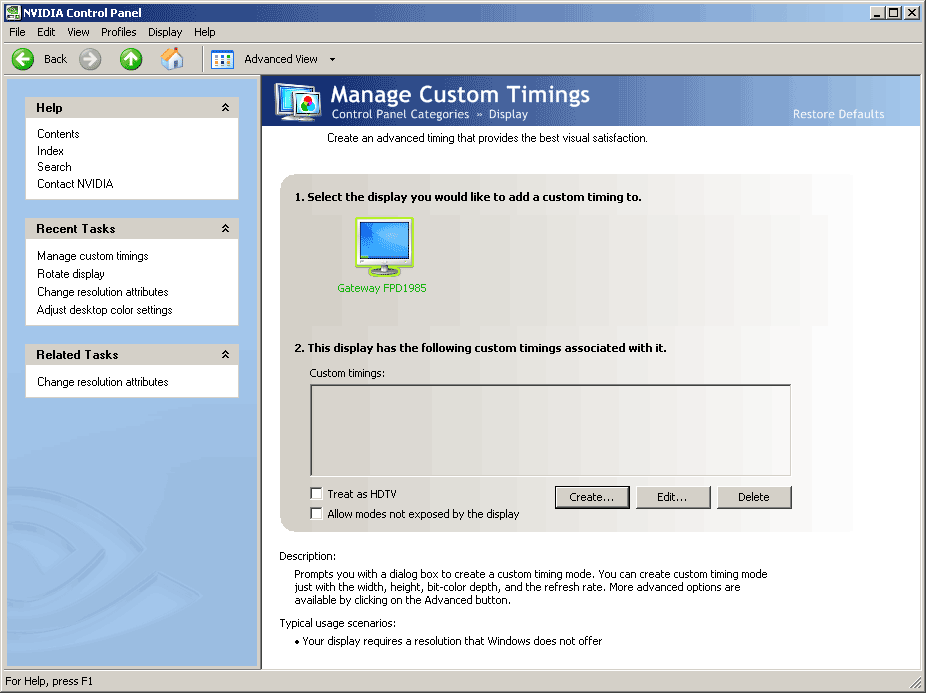Open the View menu
Screen dimensions: 926x693
[x=78, y=32]
